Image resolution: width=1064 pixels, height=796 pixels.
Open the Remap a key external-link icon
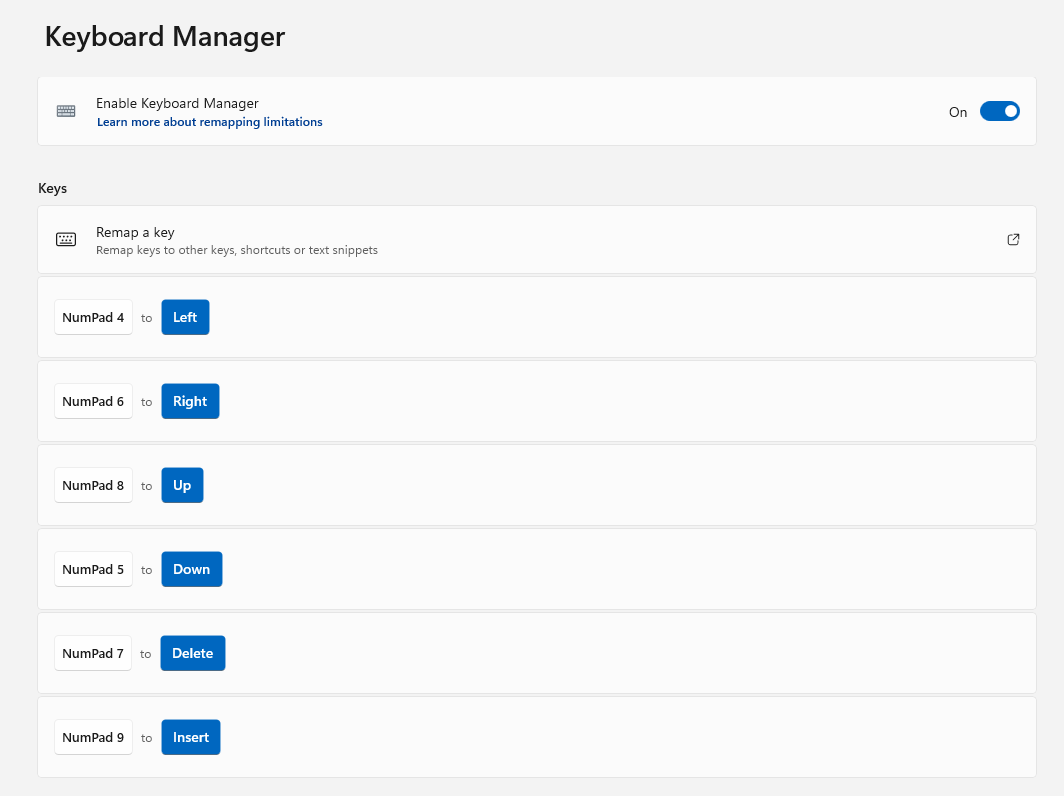1013,240
